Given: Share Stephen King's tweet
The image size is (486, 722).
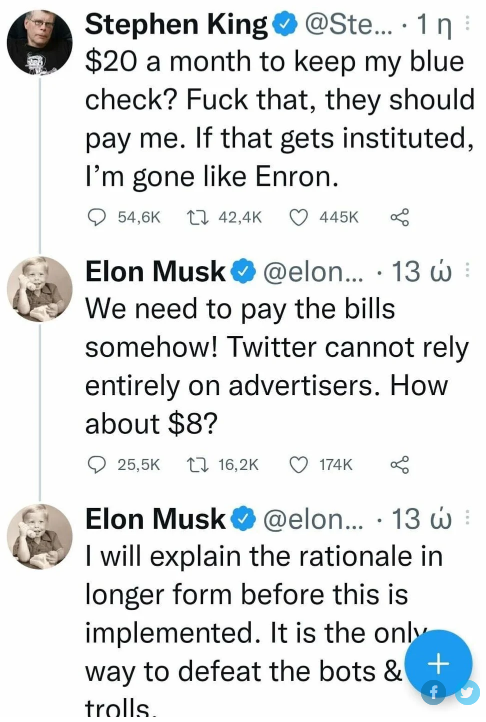Looking at the screenshot, I should (399, 217).
